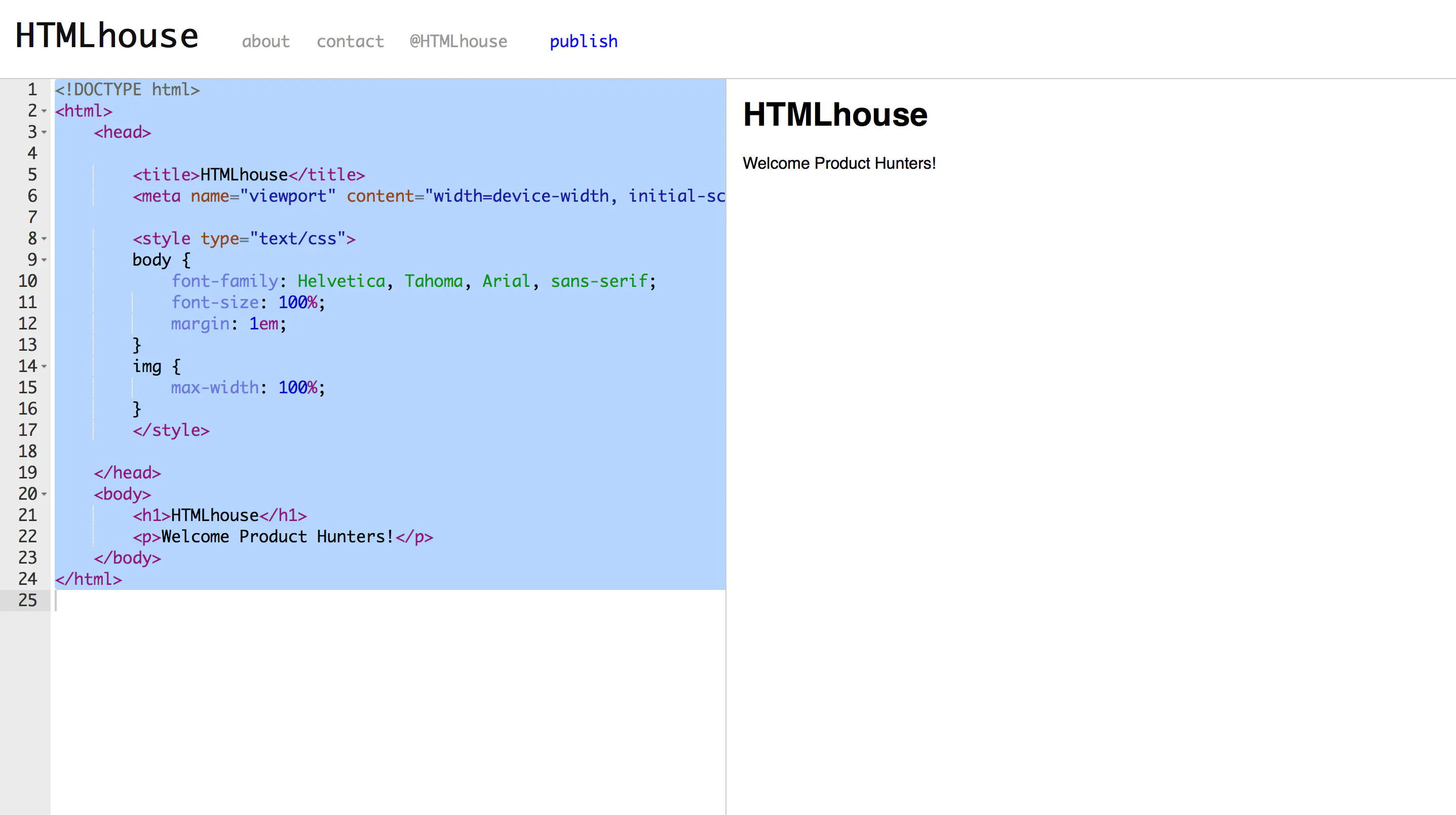Fold the body CSS rule arrow on line 9
This screenshot has height=815, width=1456.
[44, 260]
